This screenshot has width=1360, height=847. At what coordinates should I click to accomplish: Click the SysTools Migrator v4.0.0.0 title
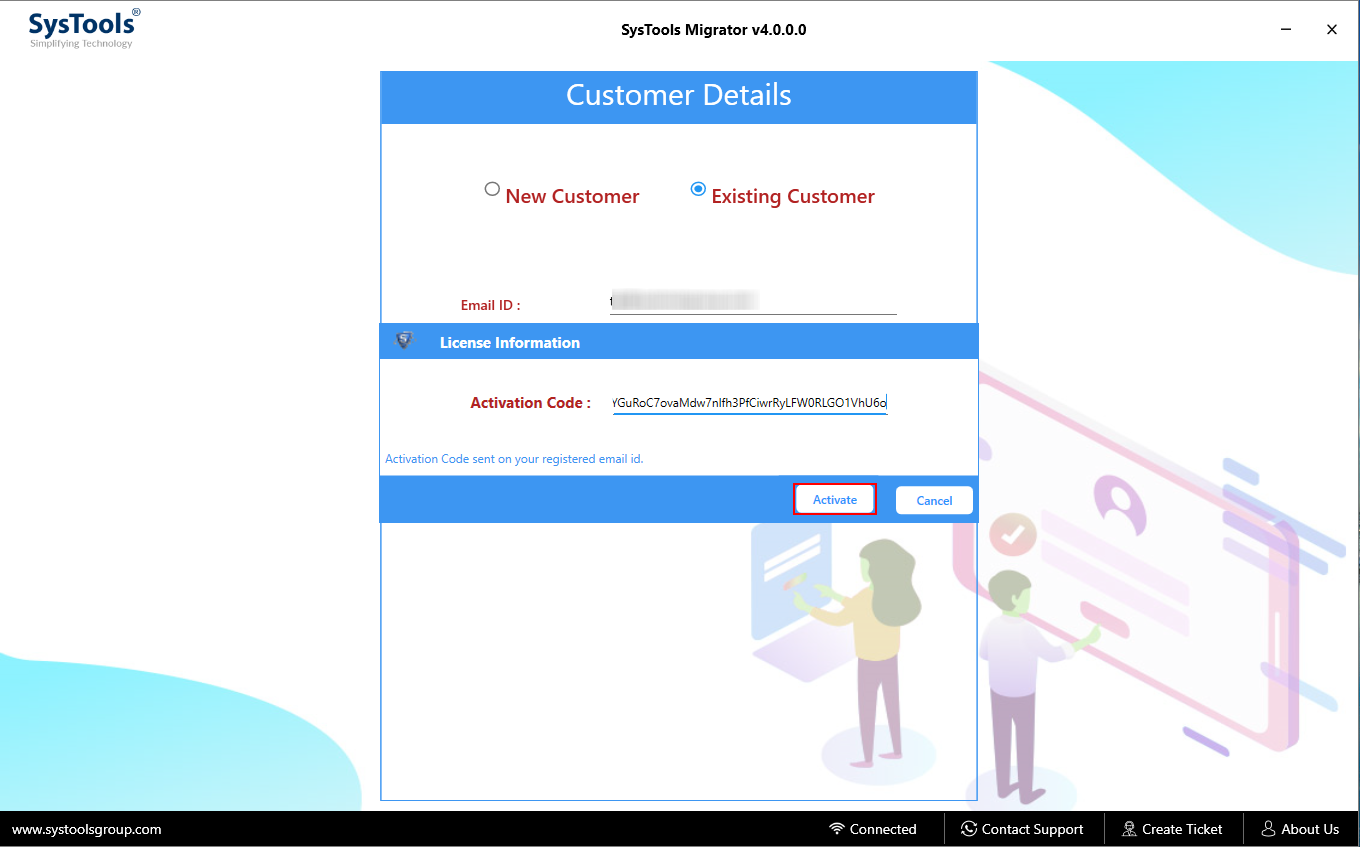714,30
